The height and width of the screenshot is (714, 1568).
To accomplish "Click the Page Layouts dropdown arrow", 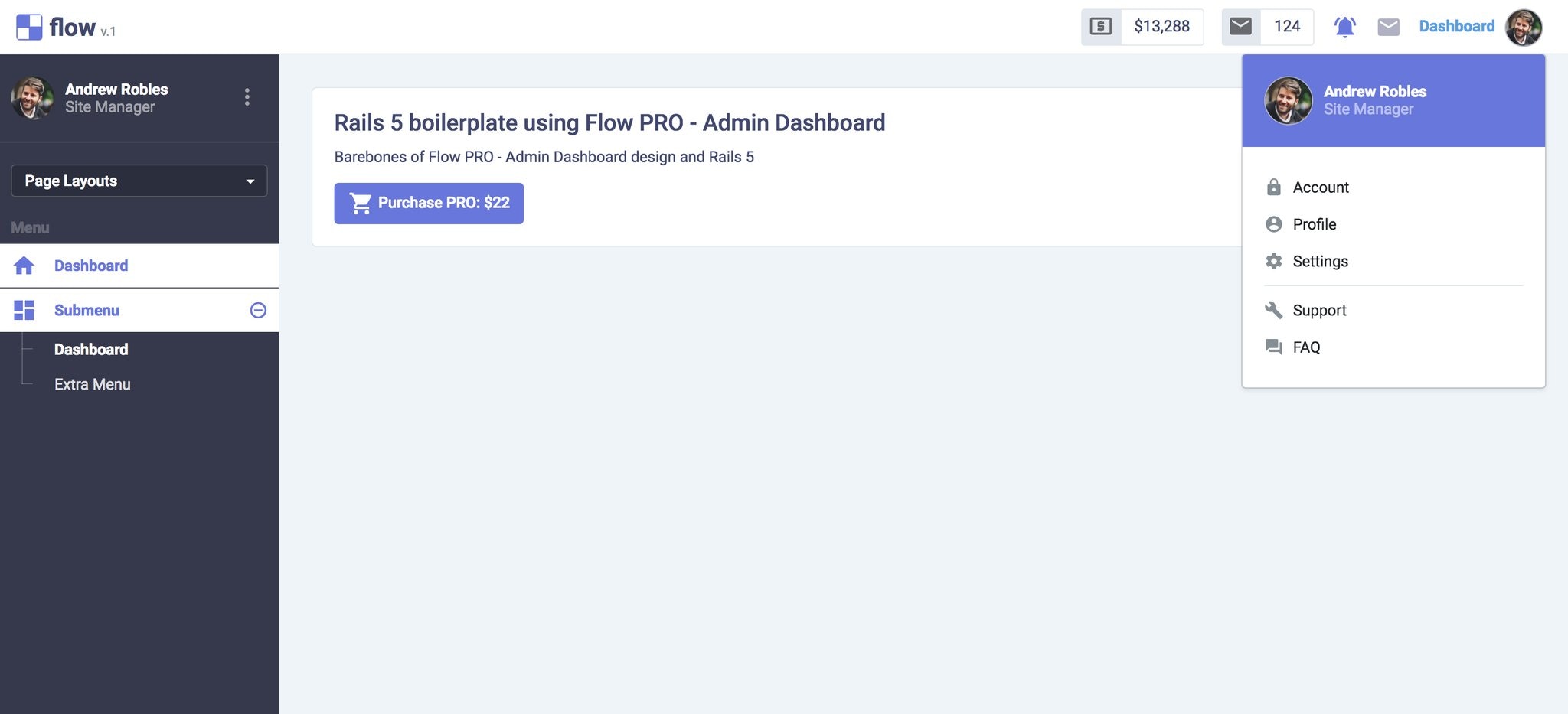I will tap(250, 181).
